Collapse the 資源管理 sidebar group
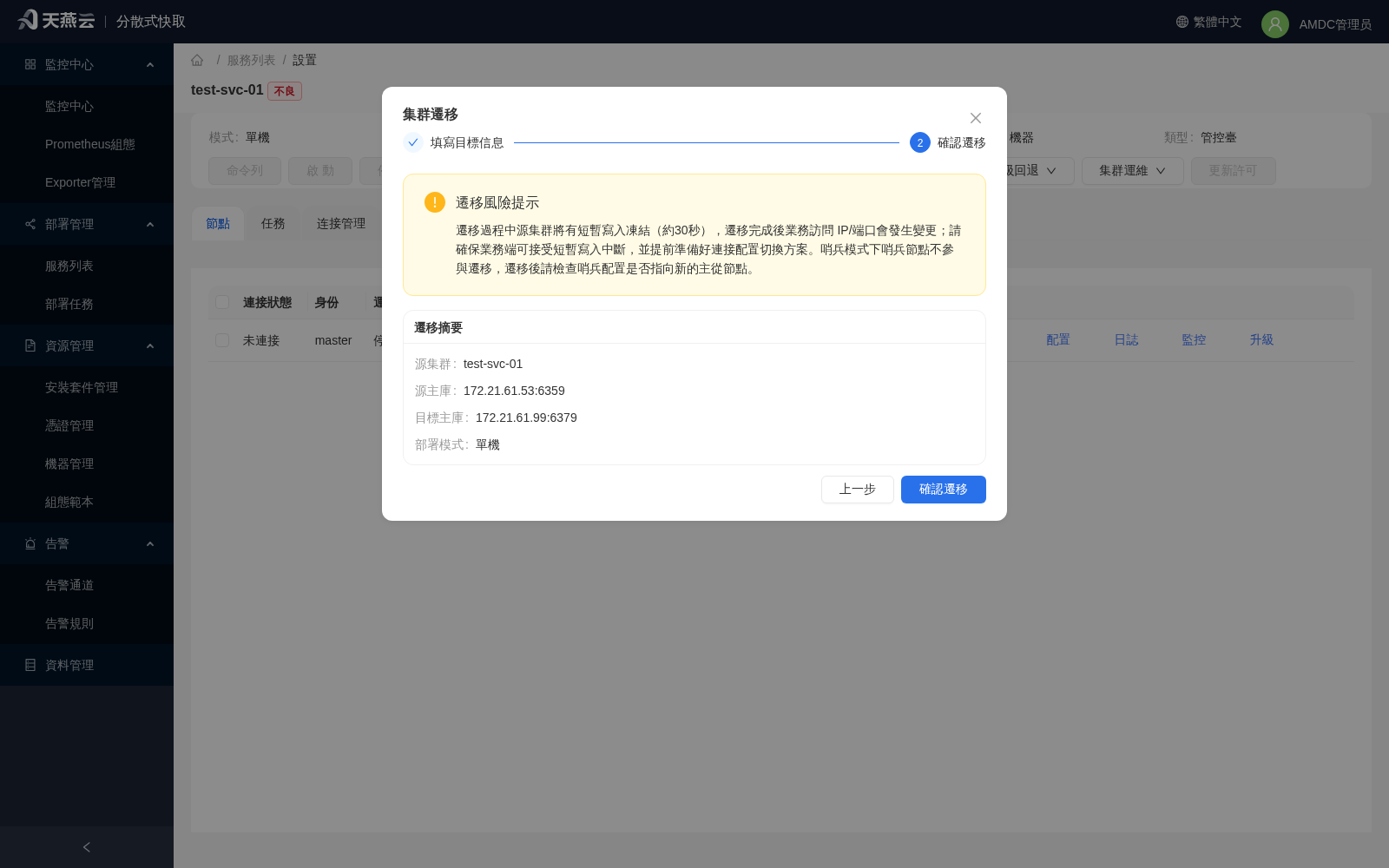The width and height of the screenshot is (1389, 868). point(150,345)
